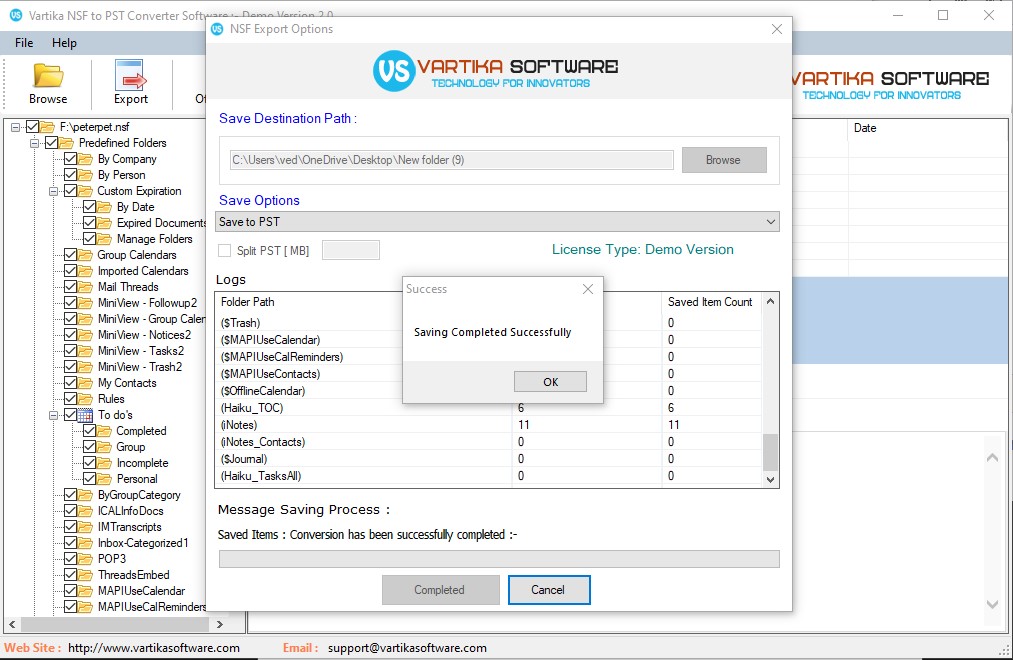Click the Completed button in export dialog
1013x660 pixels.
[x=440, y=590]
